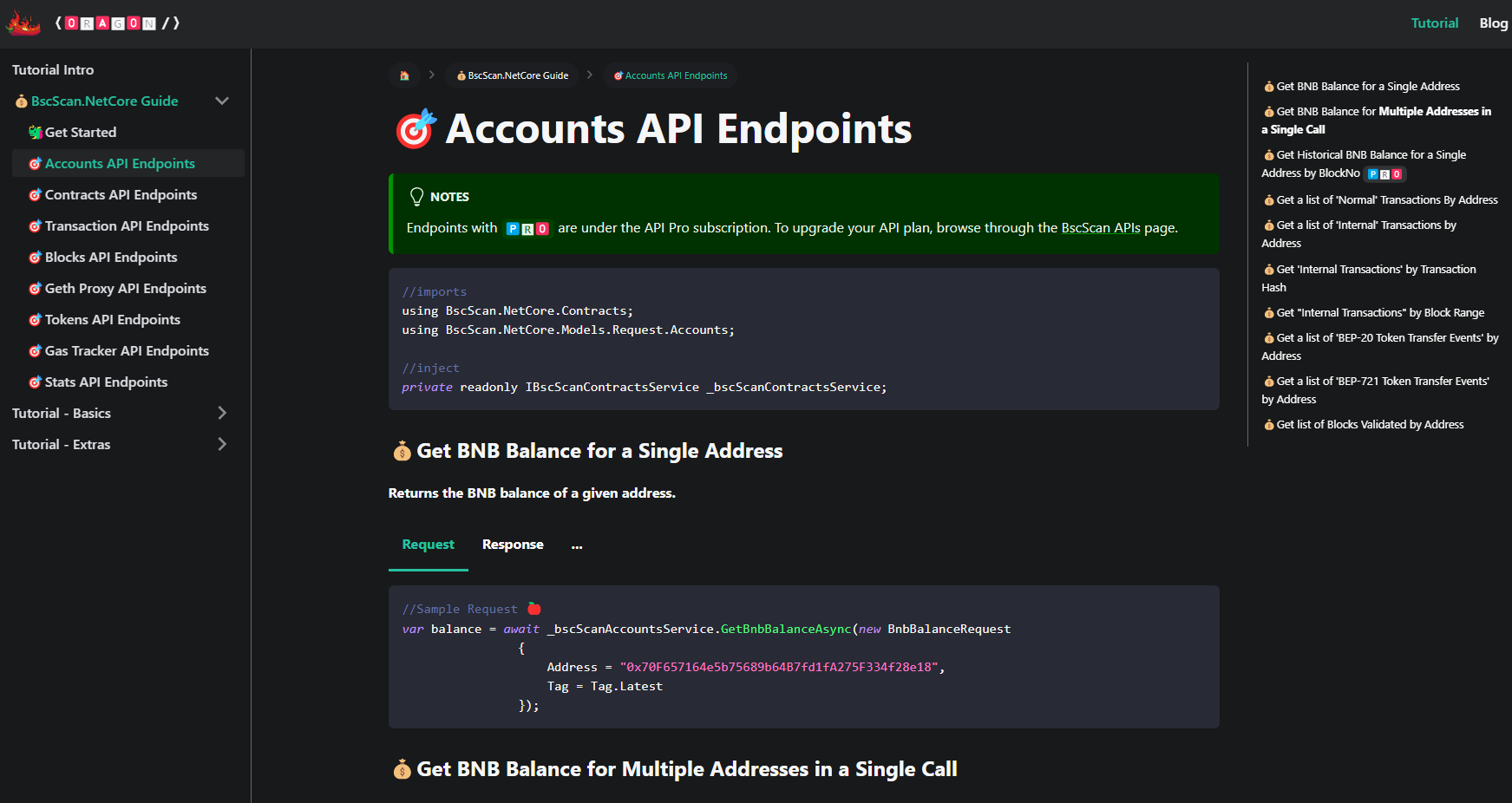Click GetBnbBalanceAsync in the code sample
Screen dimensions: 1512x803
tap(786, 629)
